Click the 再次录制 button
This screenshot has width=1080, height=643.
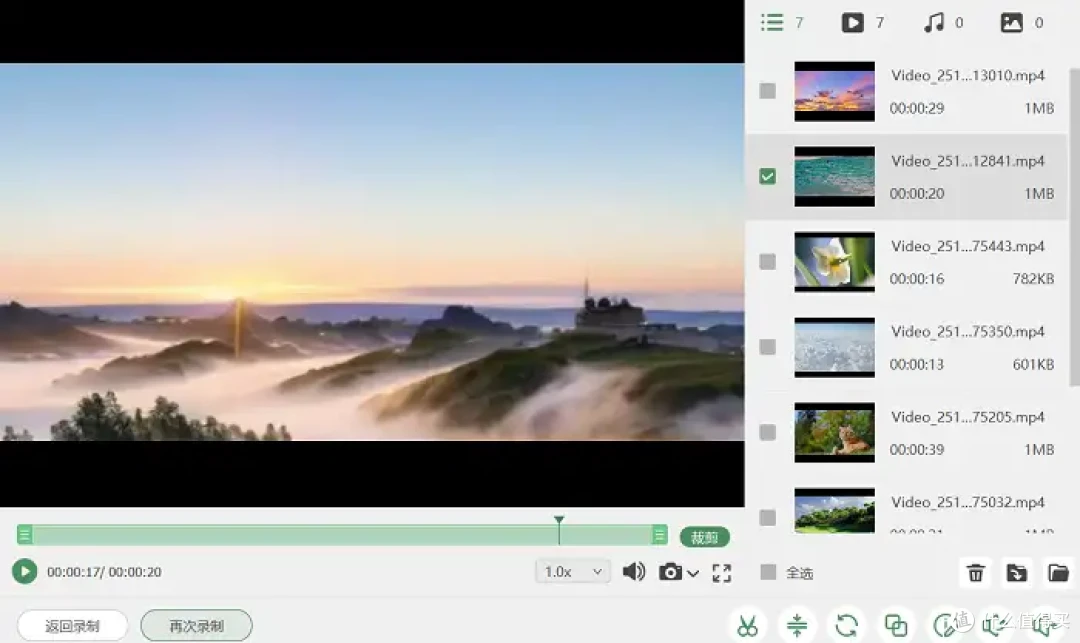point(196,626)
